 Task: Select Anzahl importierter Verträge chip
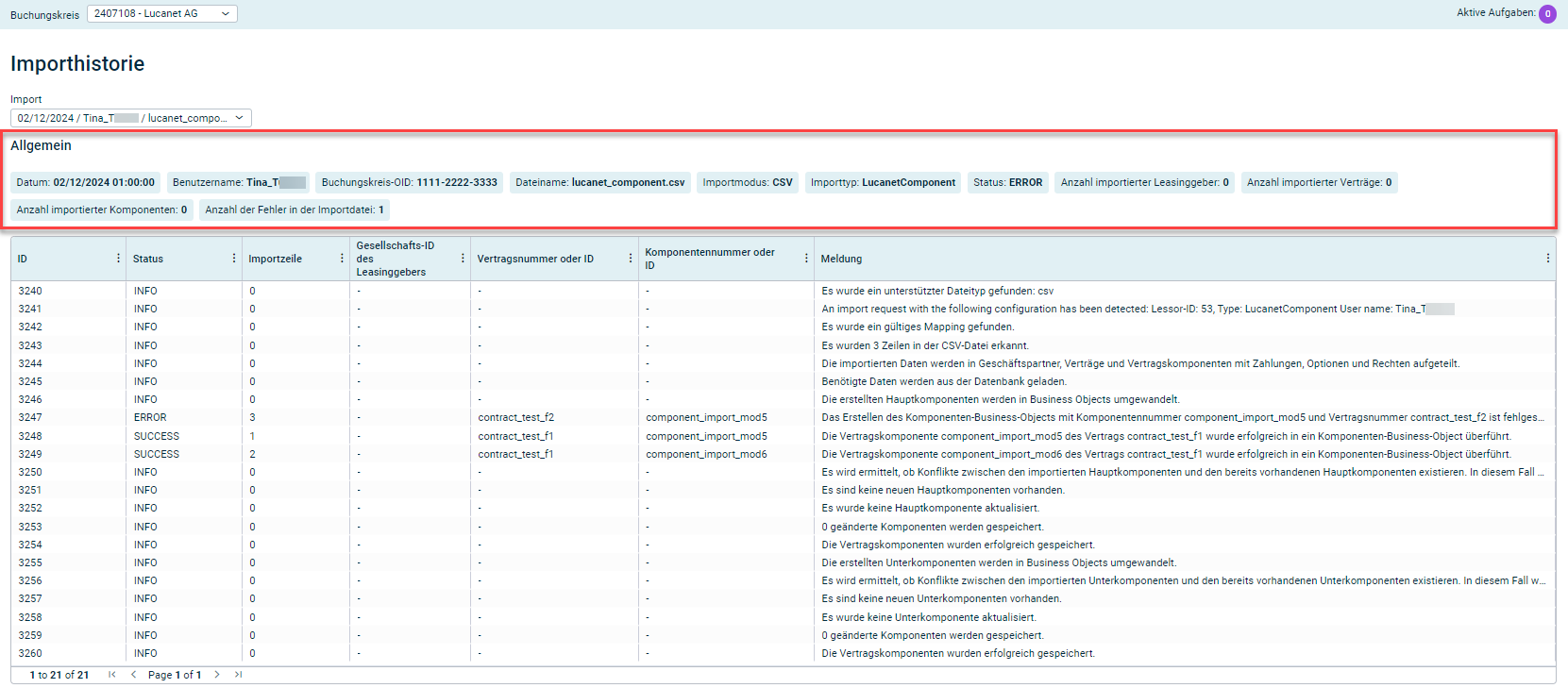(1320, 182)
